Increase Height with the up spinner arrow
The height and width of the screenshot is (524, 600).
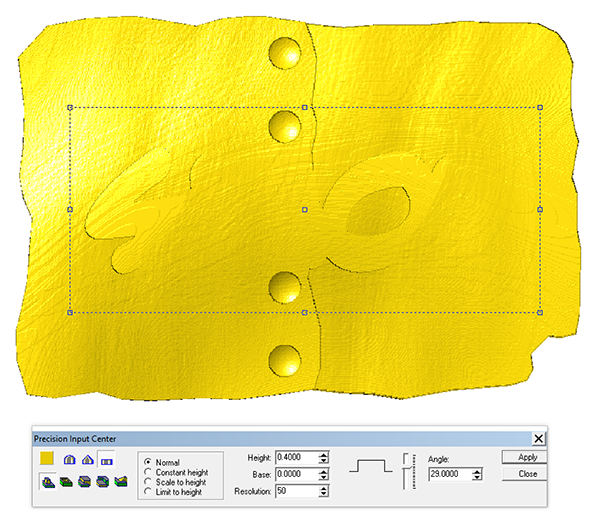pos(324,455)
